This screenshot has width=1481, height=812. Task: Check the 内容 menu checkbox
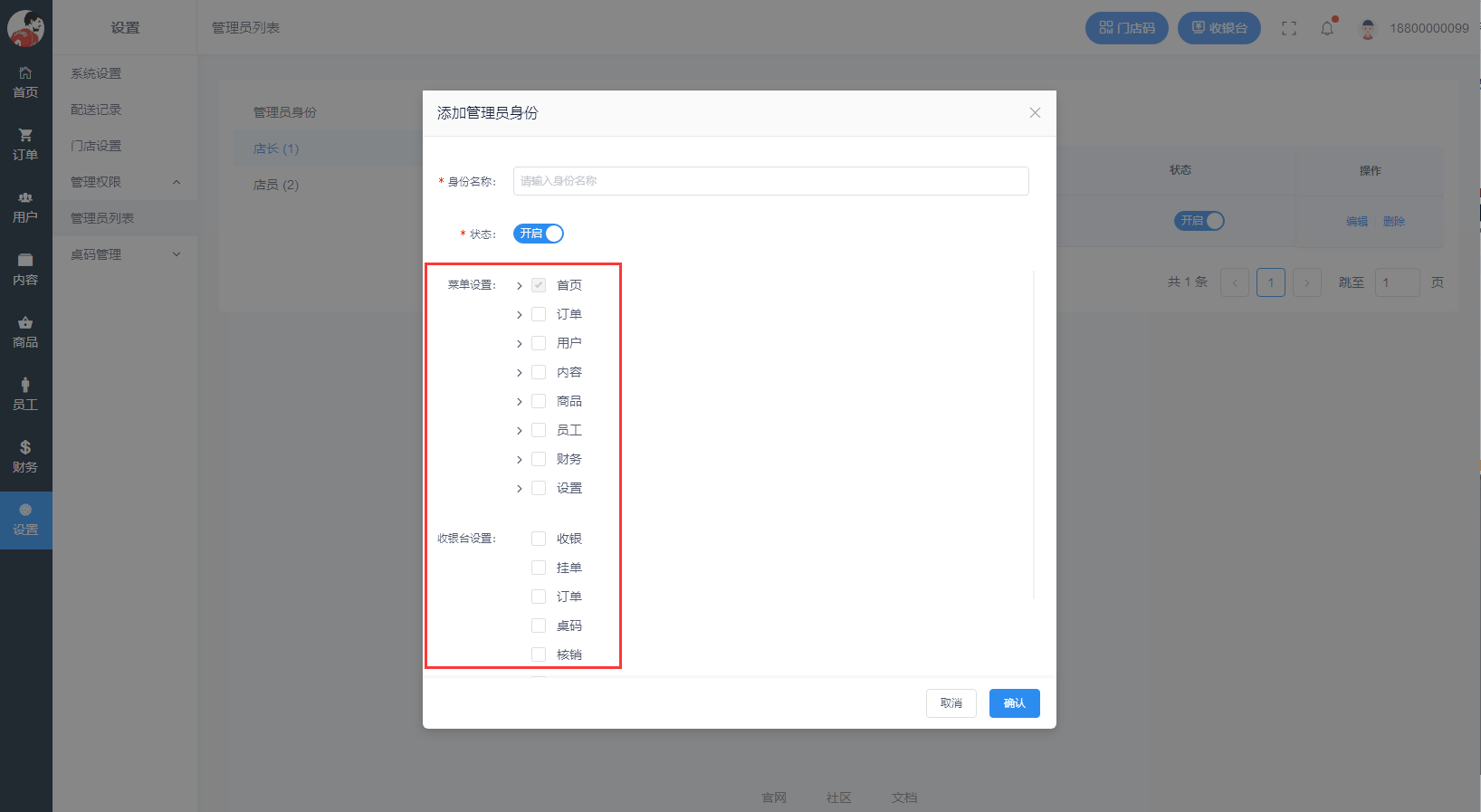click(539, 372)
